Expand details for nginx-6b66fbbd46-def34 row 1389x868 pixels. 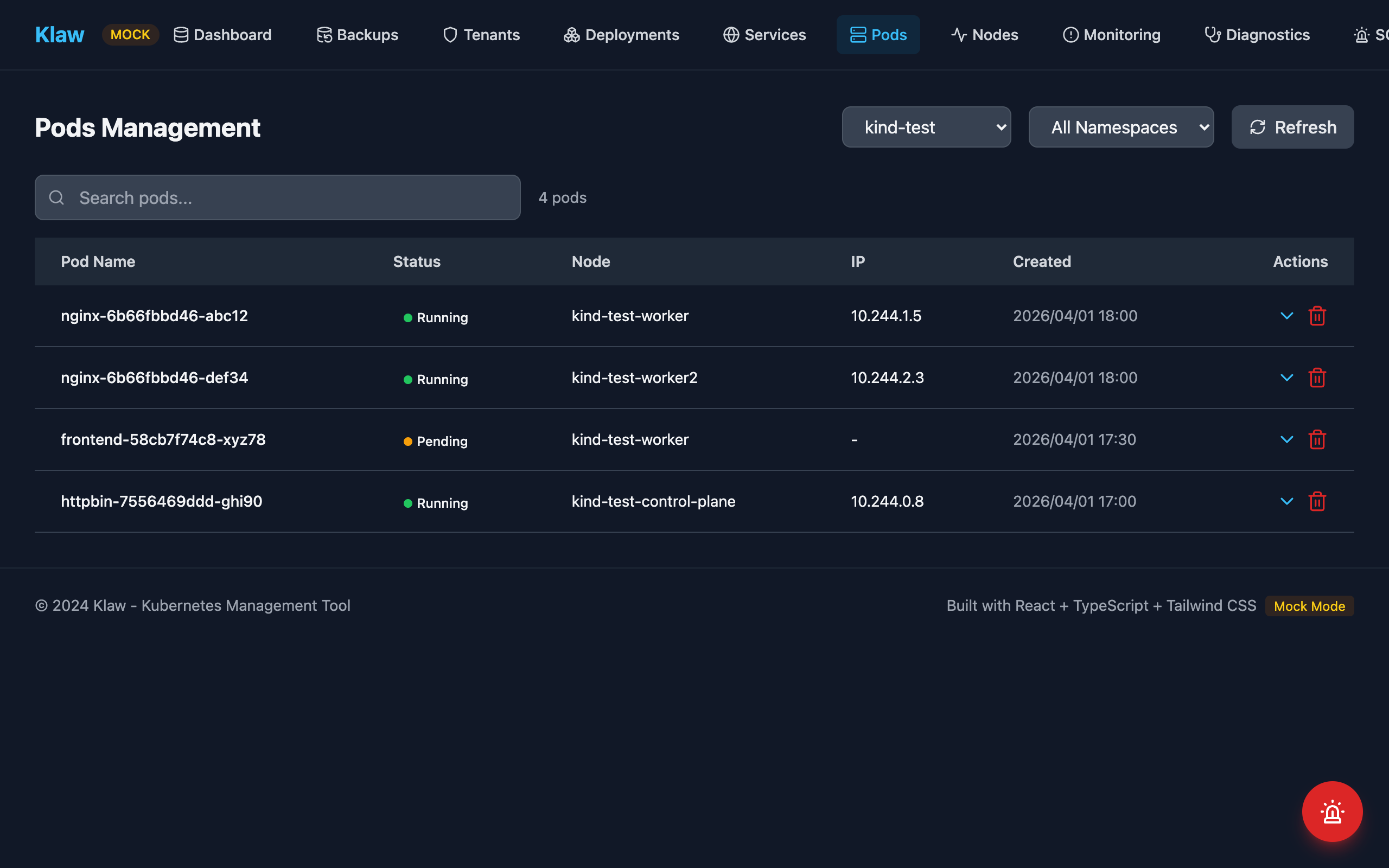coord(1287,378)
